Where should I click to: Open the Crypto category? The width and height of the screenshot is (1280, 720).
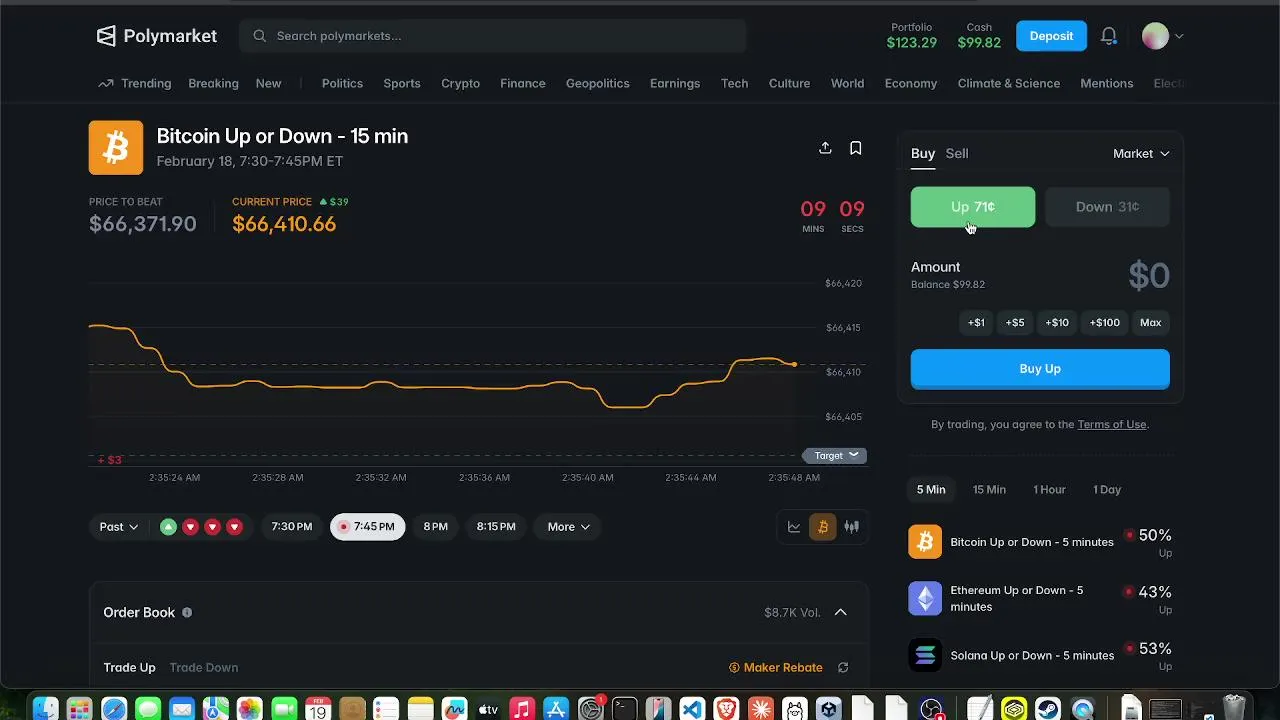tap(461, 83)
